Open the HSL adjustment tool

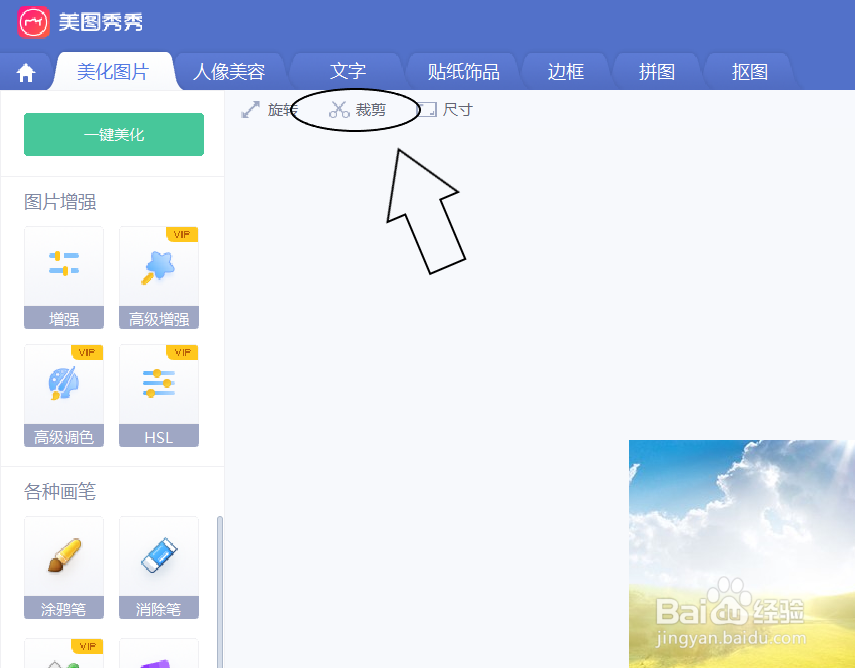coord(159,395)
